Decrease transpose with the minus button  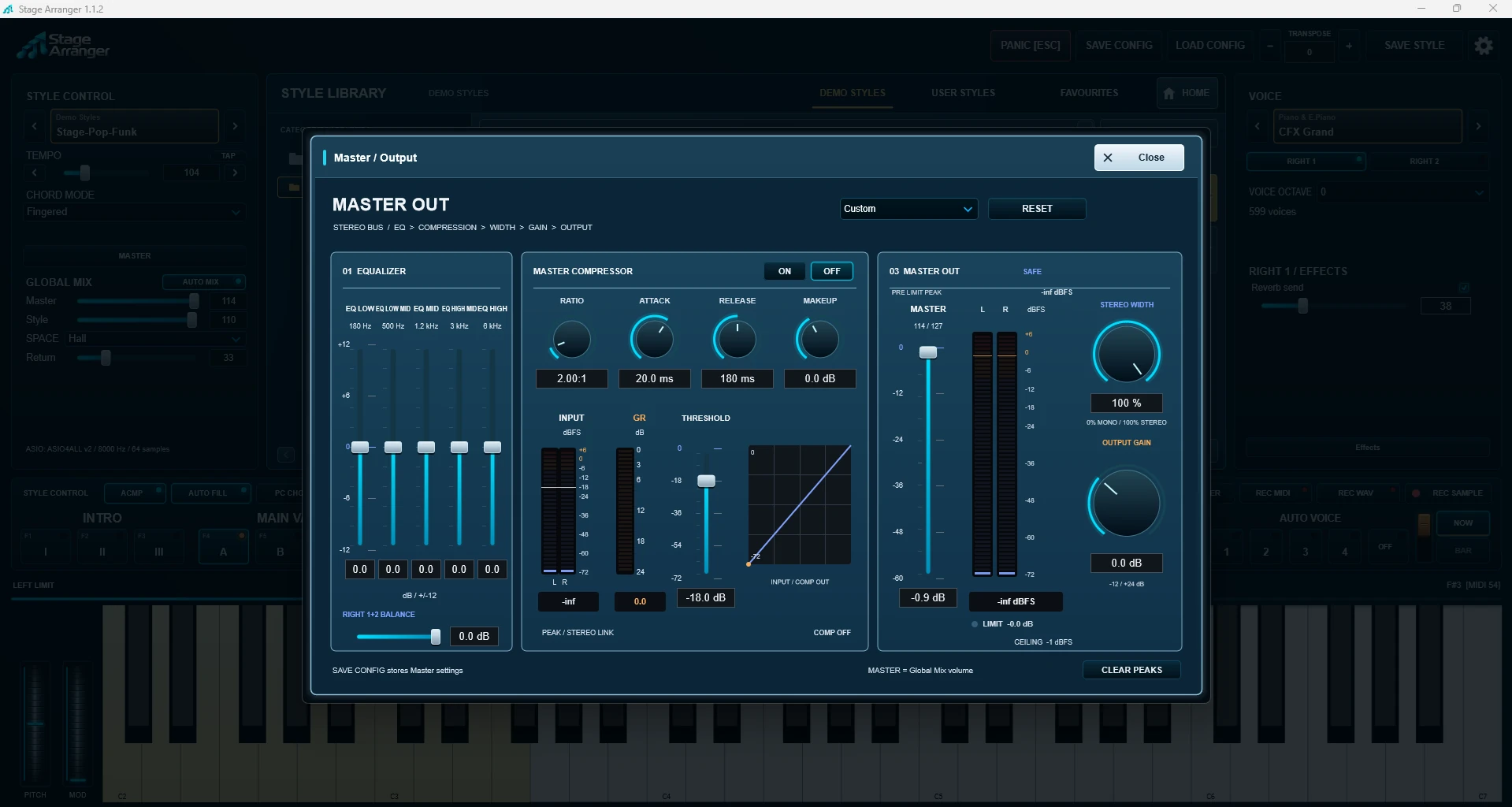pos(1270,46)
